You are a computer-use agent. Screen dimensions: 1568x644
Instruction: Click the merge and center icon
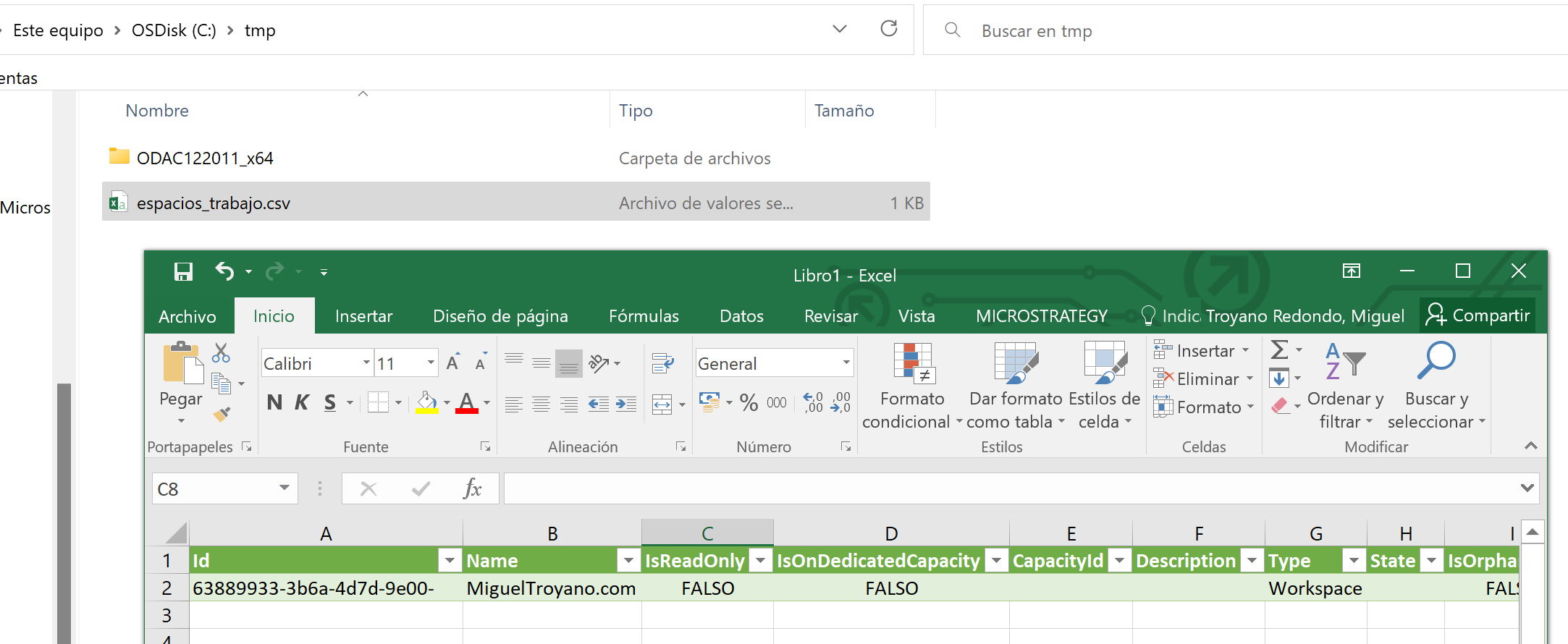point(662,404)
